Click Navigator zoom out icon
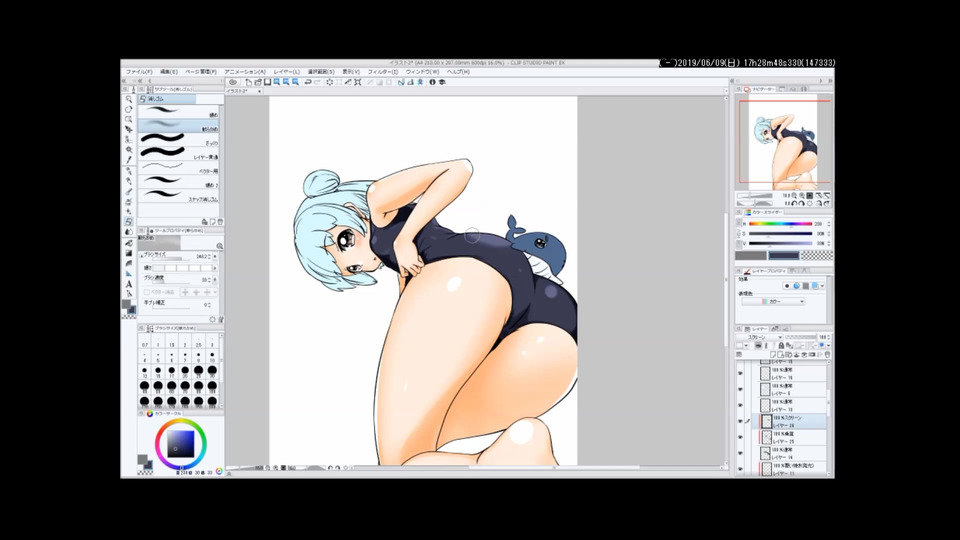 coord(794,195)
